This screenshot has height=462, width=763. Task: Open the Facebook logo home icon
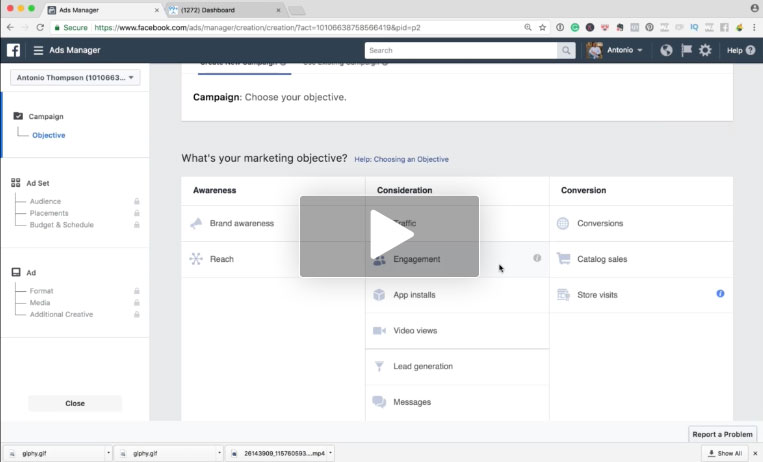[13, 50]
